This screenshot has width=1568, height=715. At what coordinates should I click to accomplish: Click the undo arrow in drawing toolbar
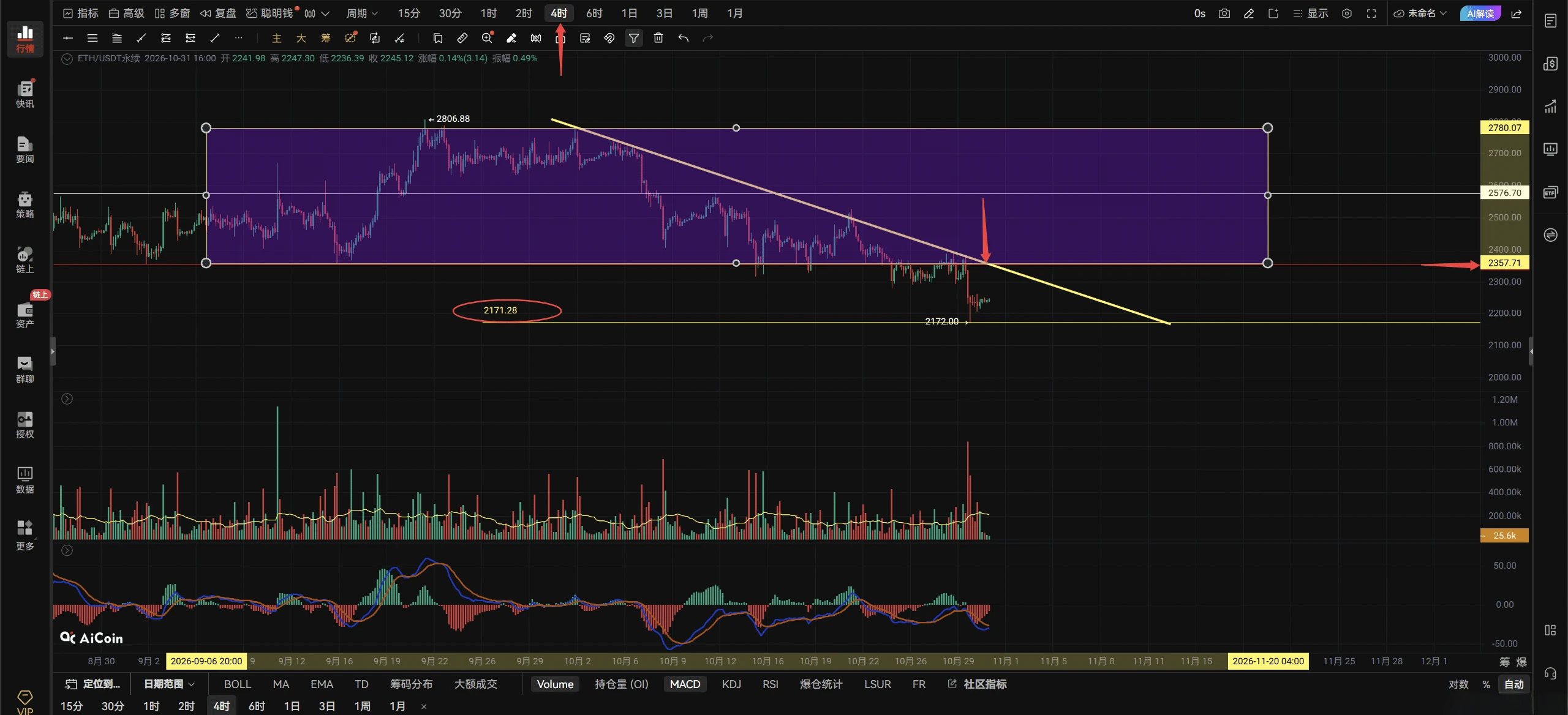[x=683, y=38]
